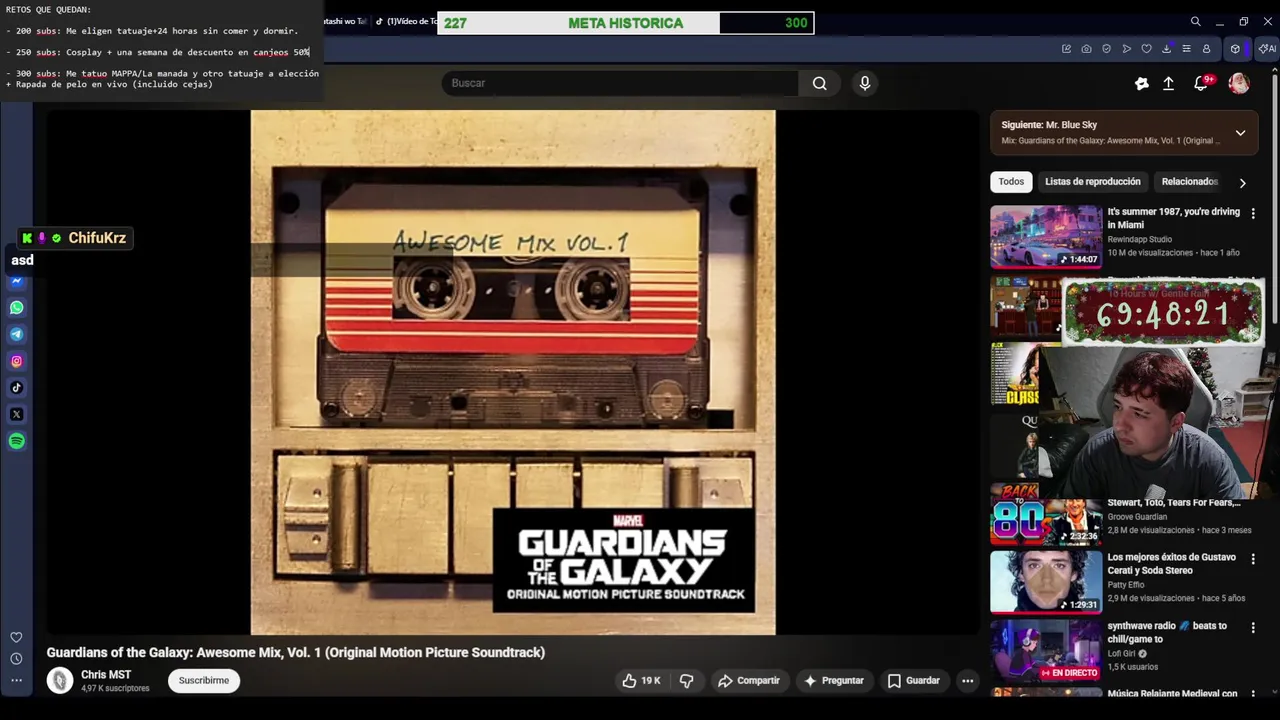Click the edit pencil icon in address bar

tap(1066, 49)
